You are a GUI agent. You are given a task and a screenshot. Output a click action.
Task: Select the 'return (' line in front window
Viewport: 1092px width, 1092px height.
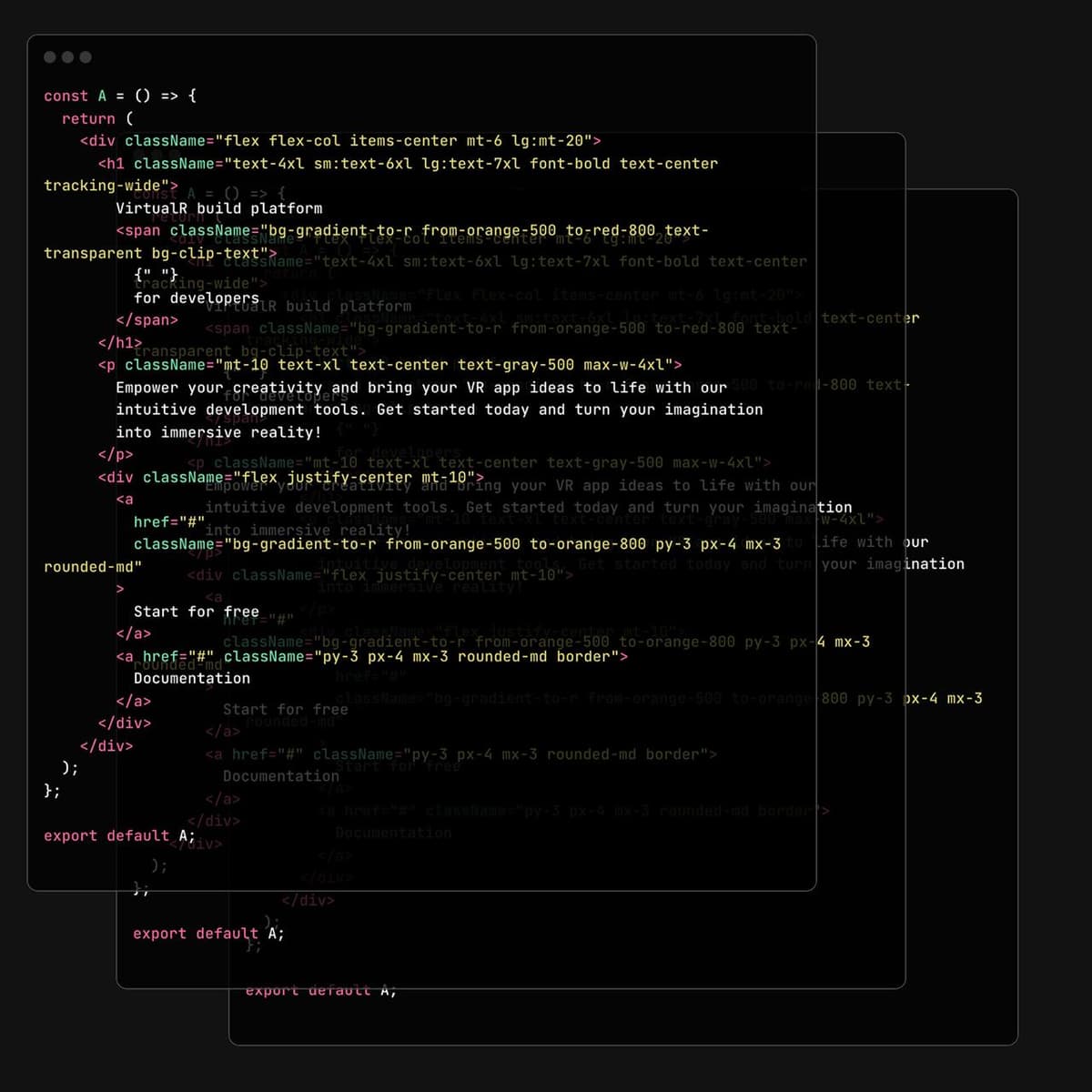click(x=97, y=118)
